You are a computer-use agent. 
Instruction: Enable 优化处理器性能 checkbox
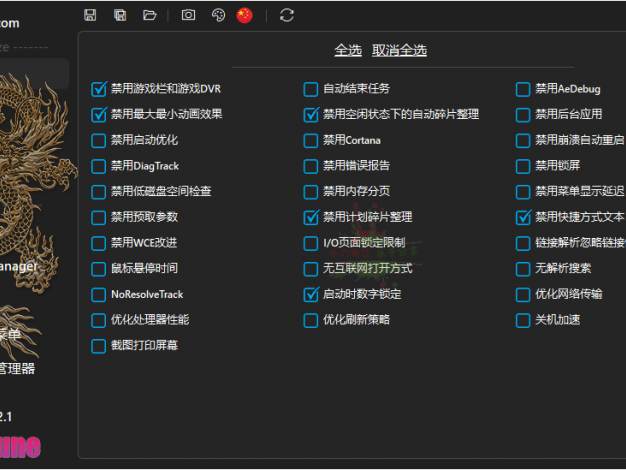[99, 320]
